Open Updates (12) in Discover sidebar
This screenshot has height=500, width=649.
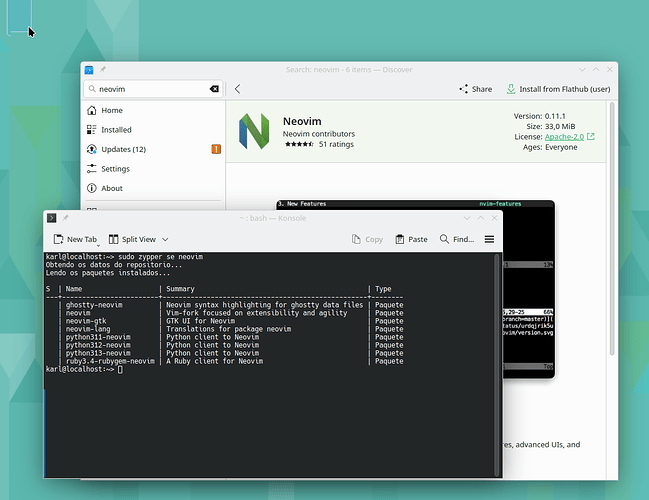pos(154,149)
